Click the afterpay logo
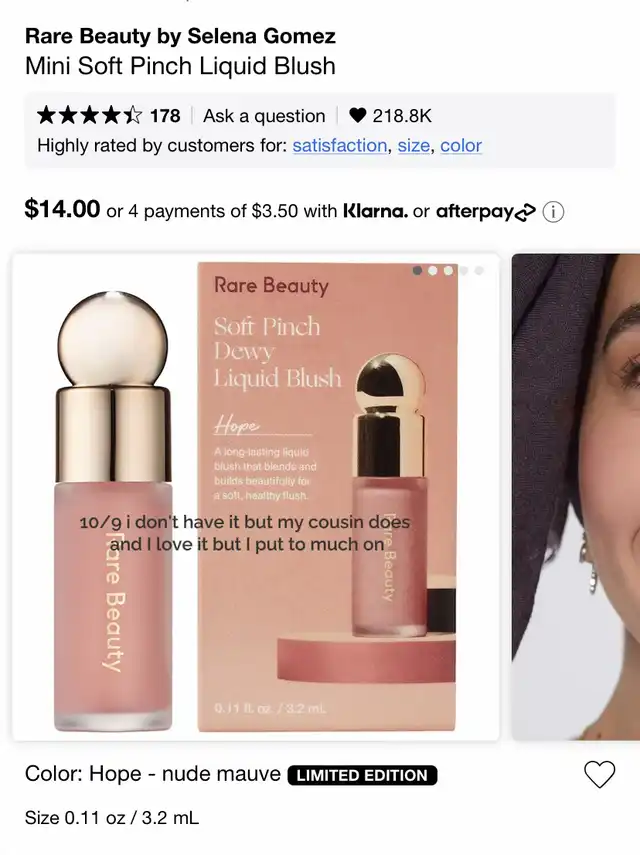 click(x=486, y=212)
